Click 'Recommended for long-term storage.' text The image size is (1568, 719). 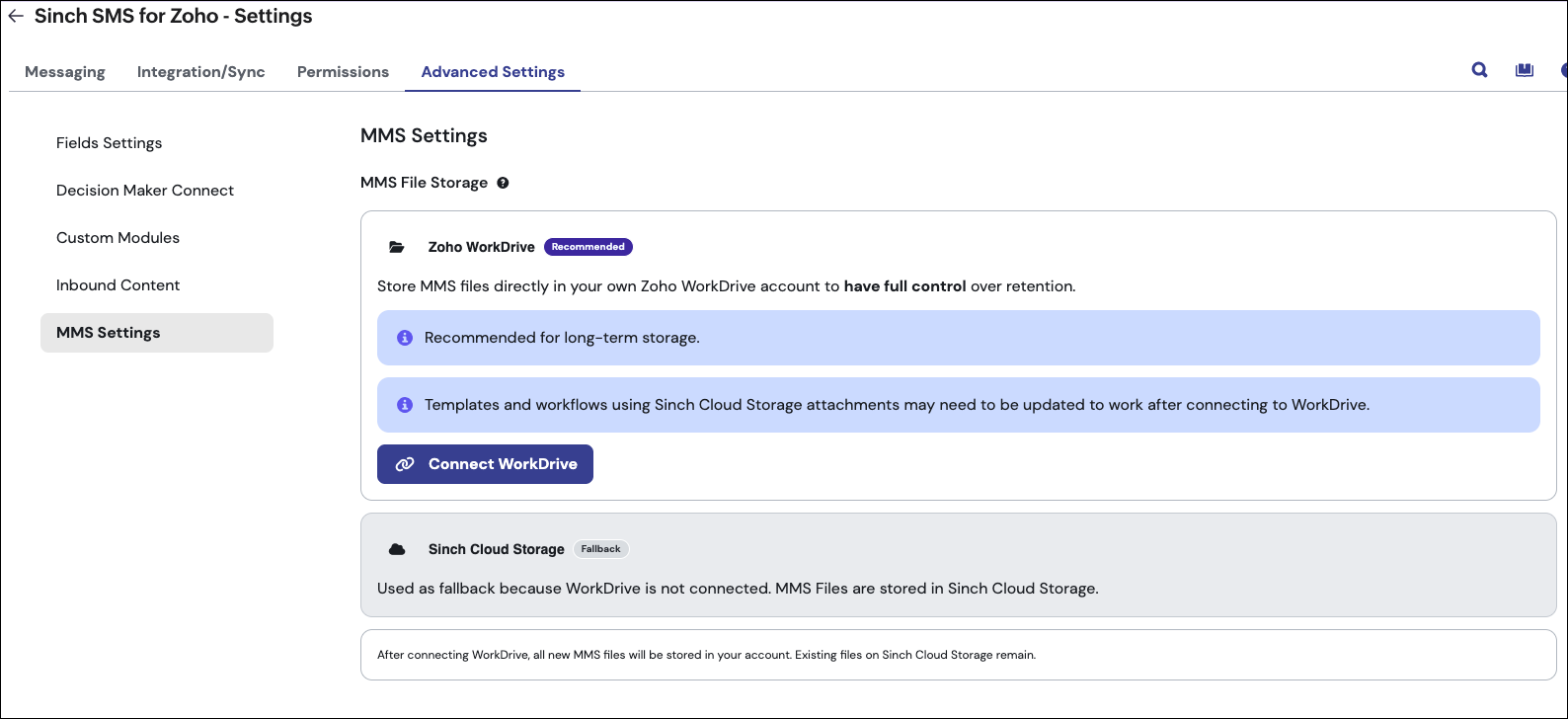[x=562, y=338]
